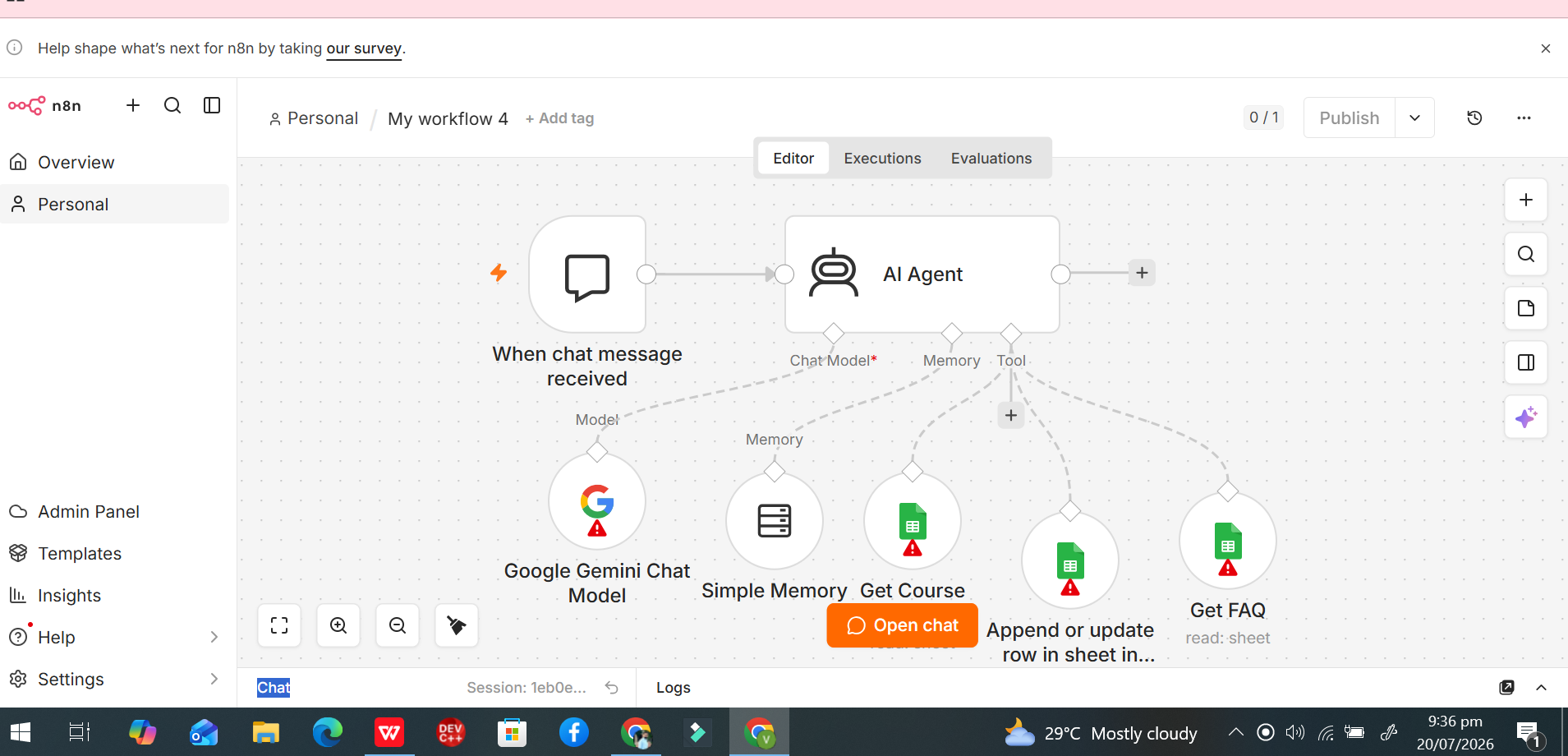The height and width of the screenshot is (756, 1568).
Task: Select Personal in sidebar
Action: [115, 204]
